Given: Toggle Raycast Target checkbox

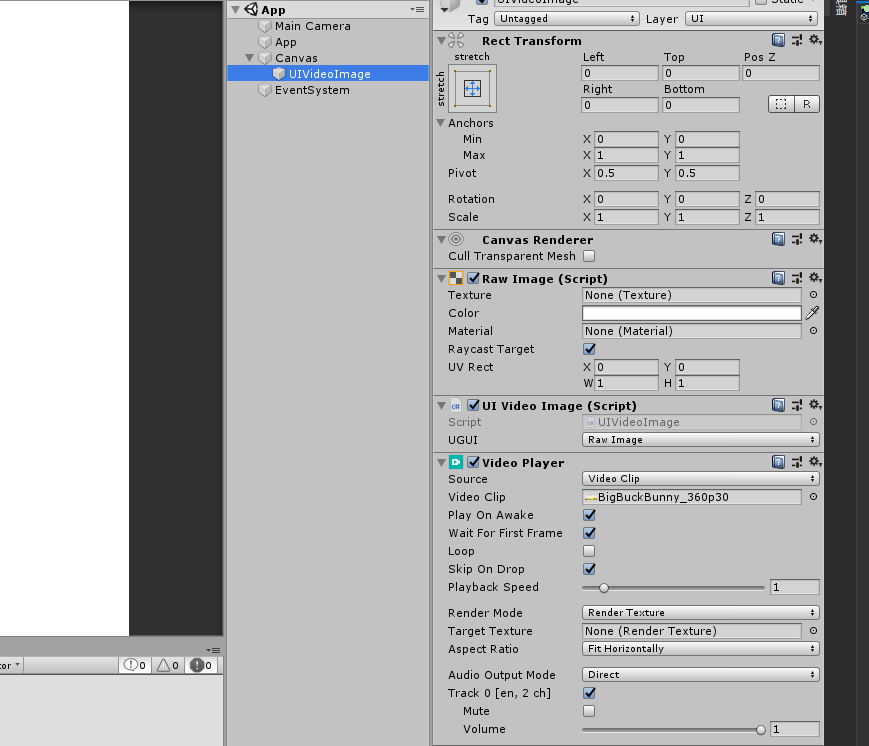Looking at the screenshot, I should [x=589, y=349].
